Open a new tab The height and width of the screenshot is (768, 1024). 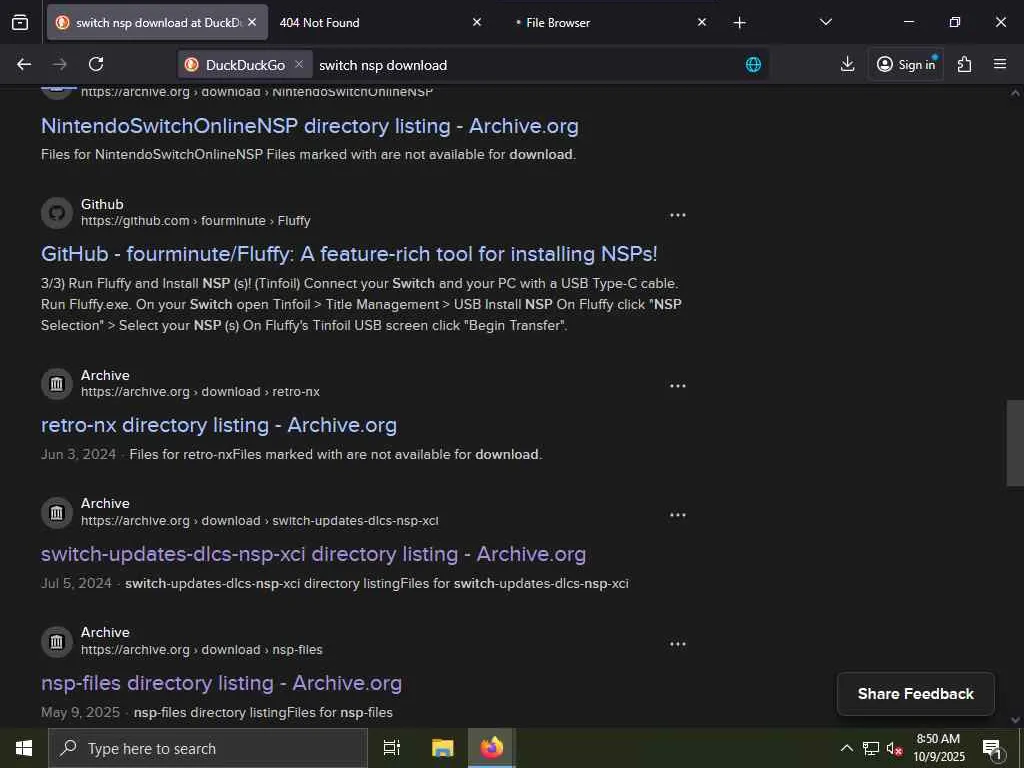(x=739, y=23)
